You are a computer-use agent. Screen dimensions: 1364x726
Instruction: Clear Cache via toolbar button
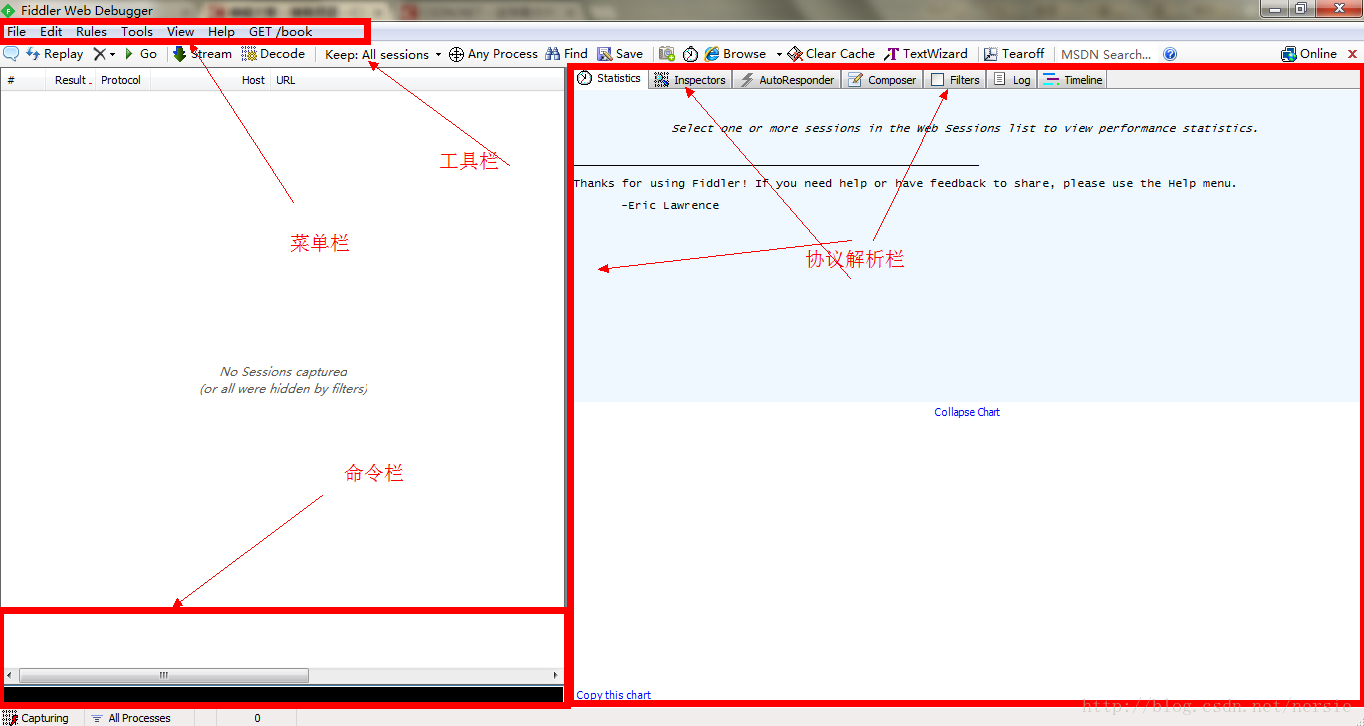(x=831, y=54)
